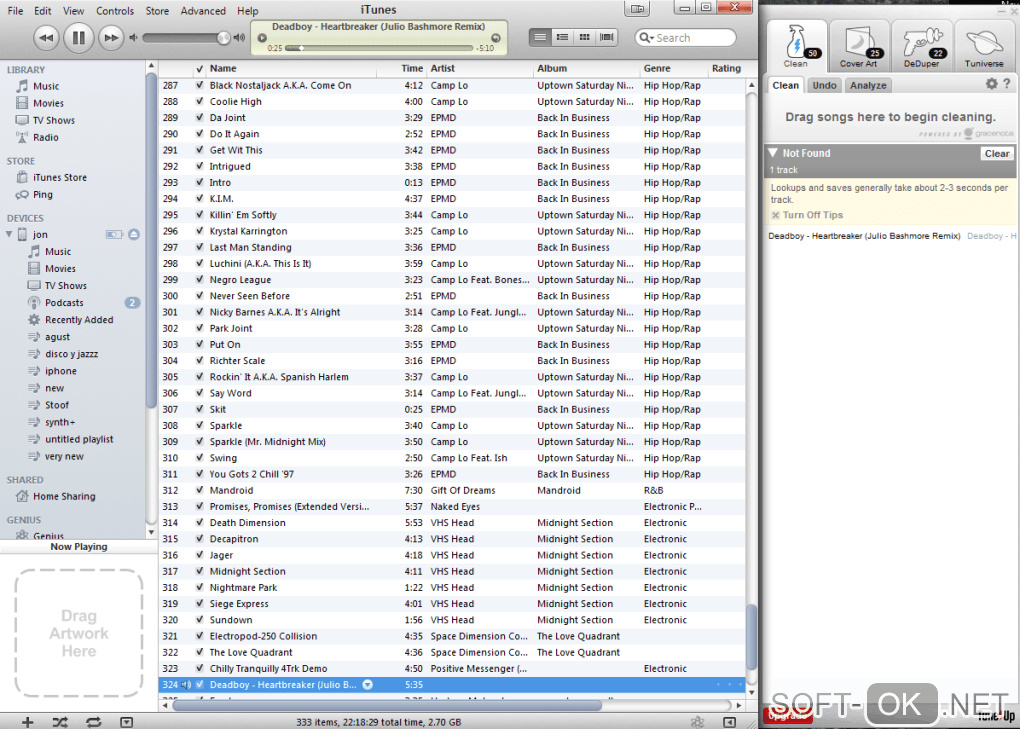Adjust the volume slider knob
The width and height of the screenshot is (1020, 729).
(223, 38)
